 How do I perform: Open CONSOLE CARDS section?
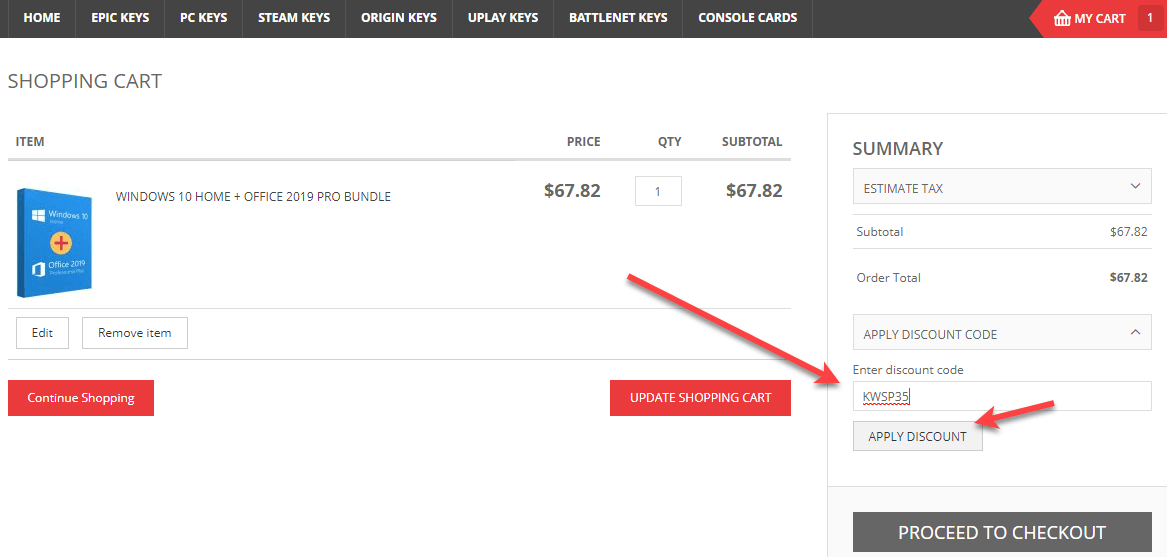747,18
